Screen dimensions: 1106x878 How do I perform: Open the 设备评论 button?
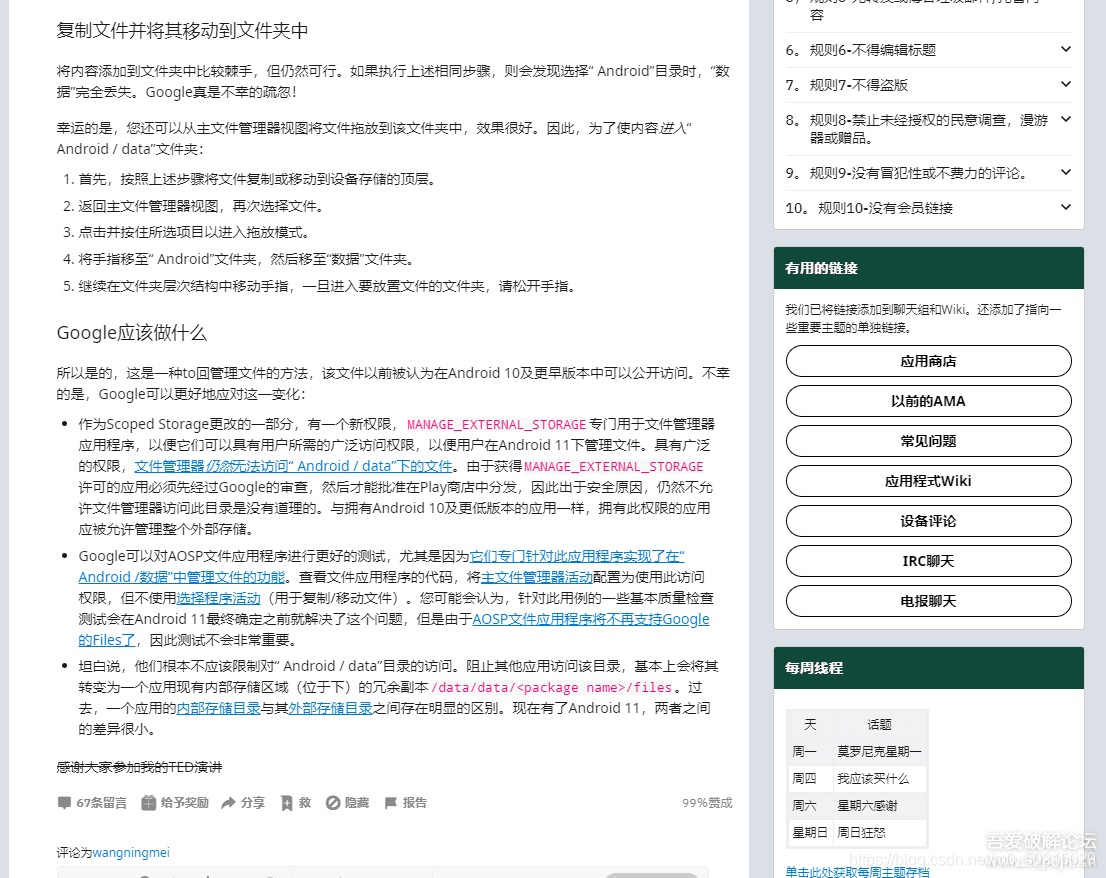tap(928, 521)
